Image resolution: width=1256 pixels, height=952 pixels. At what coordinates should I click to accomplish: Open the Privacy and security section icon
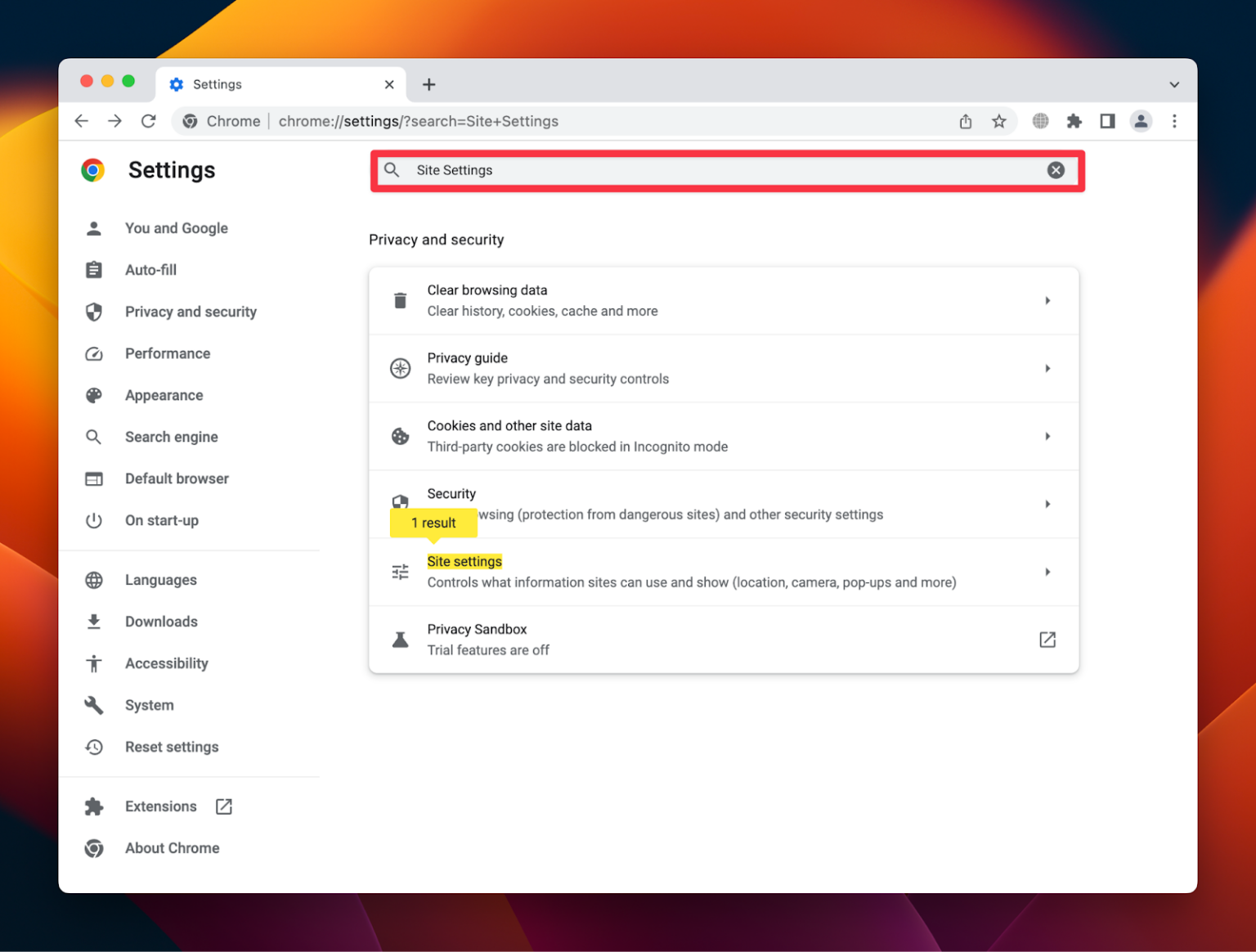click(x=94, y=312)
